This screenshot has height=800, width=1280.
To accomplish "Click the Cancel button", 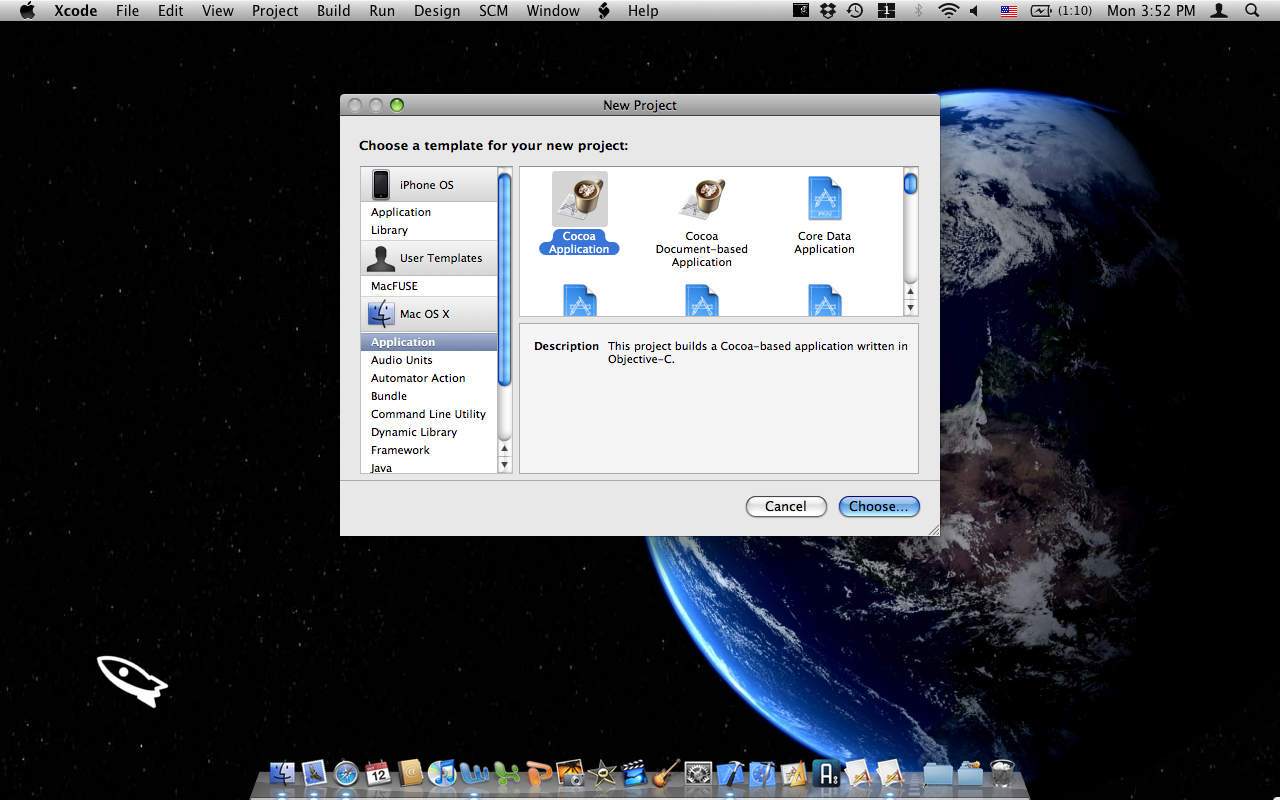I will pyautogui.click(x=786, y=507).
